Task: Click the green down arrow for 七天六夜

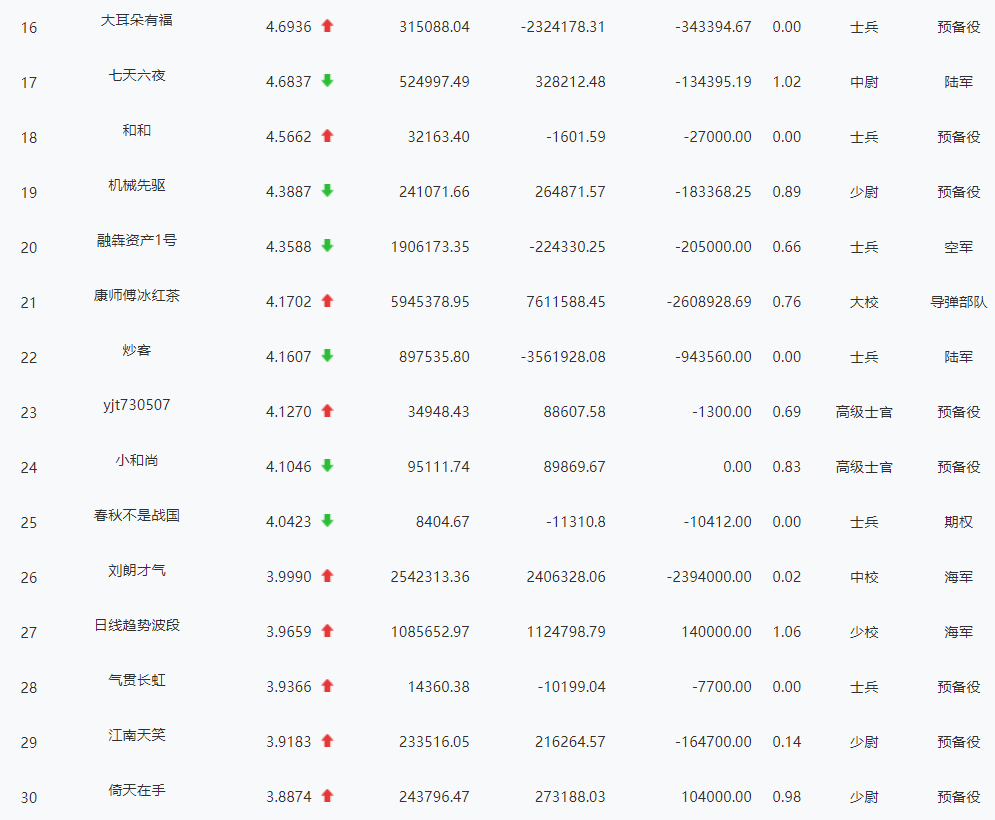Action: [327, 81]
